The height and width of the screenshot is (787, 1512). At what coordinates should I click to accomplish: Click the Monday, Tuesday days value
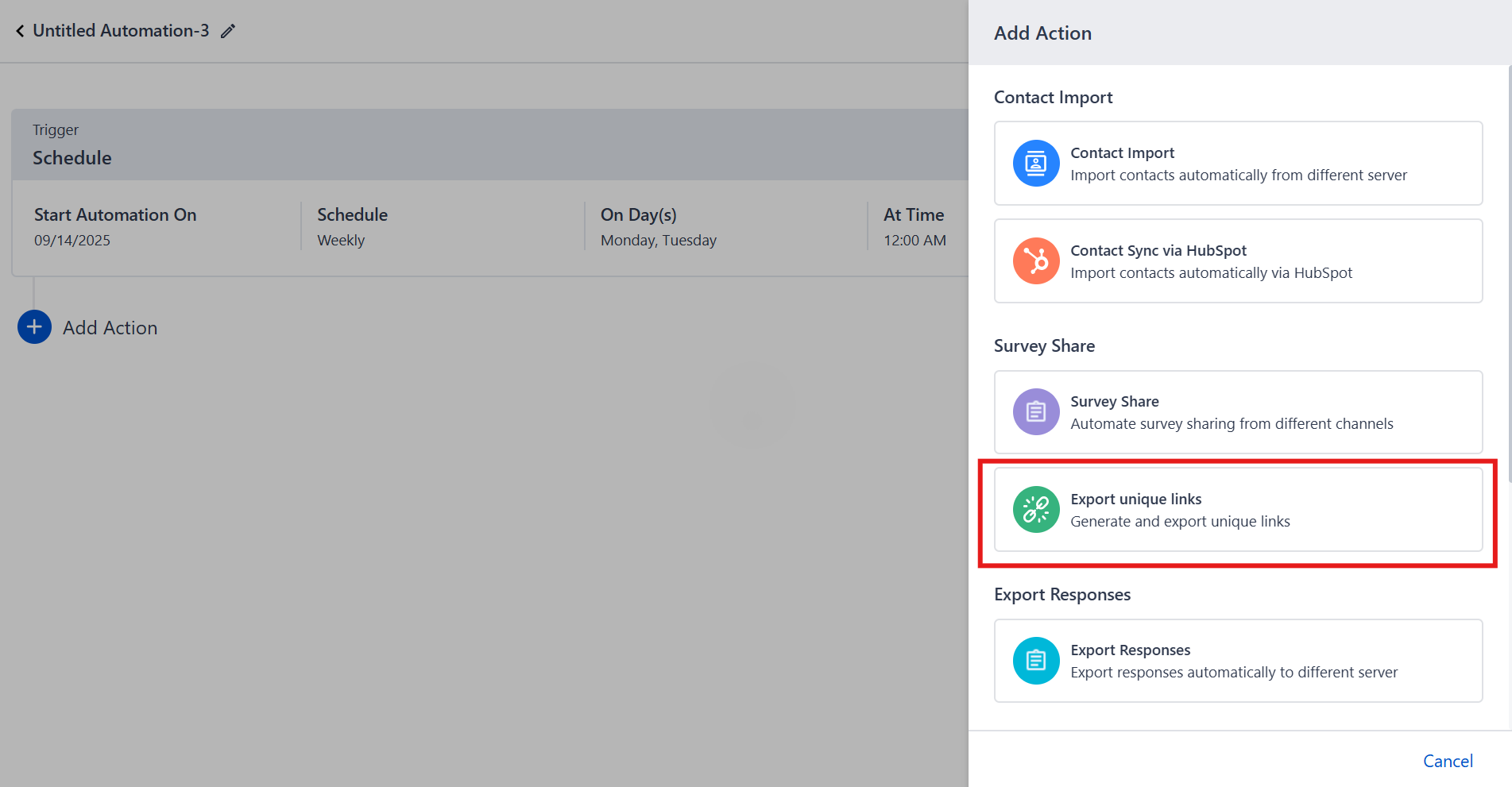pyautogui.click(x=658, y=241)
